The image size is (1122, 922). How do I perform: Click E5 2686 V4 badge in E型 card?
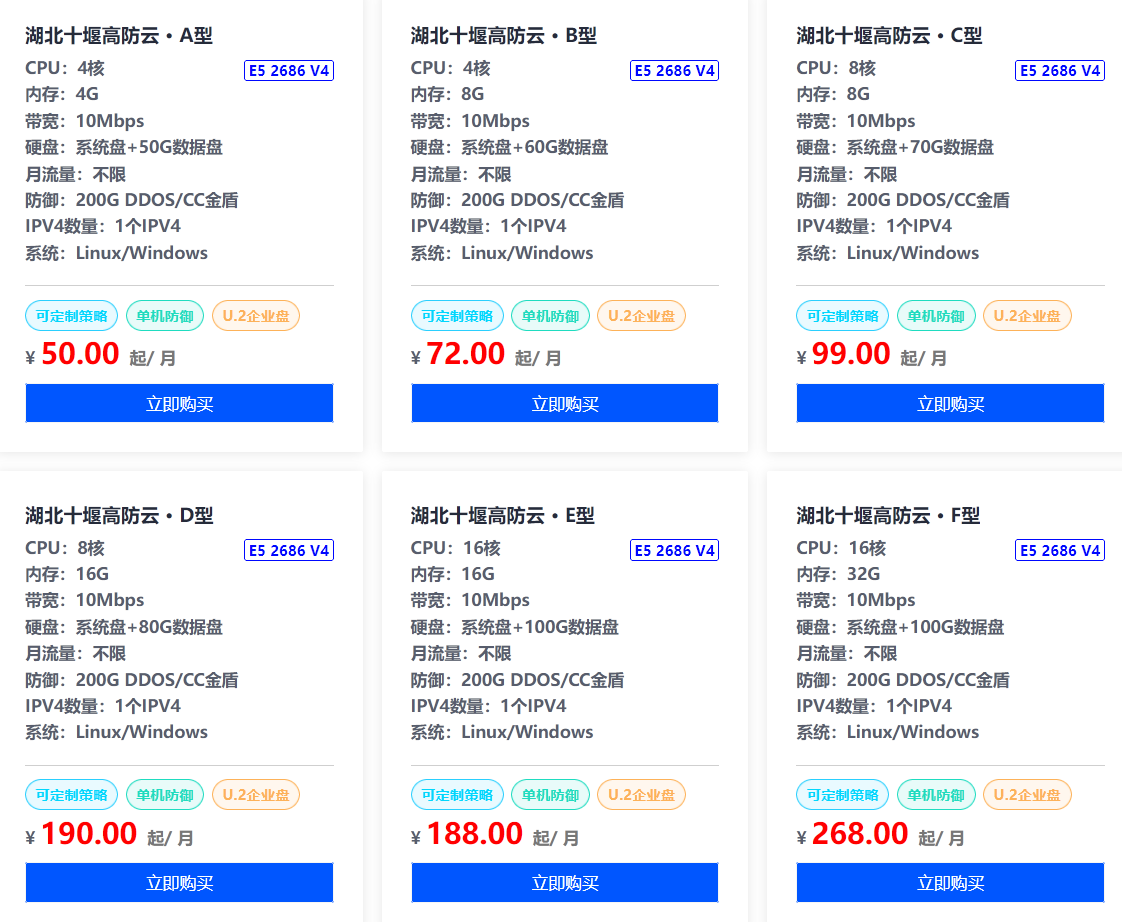point(675,550)
